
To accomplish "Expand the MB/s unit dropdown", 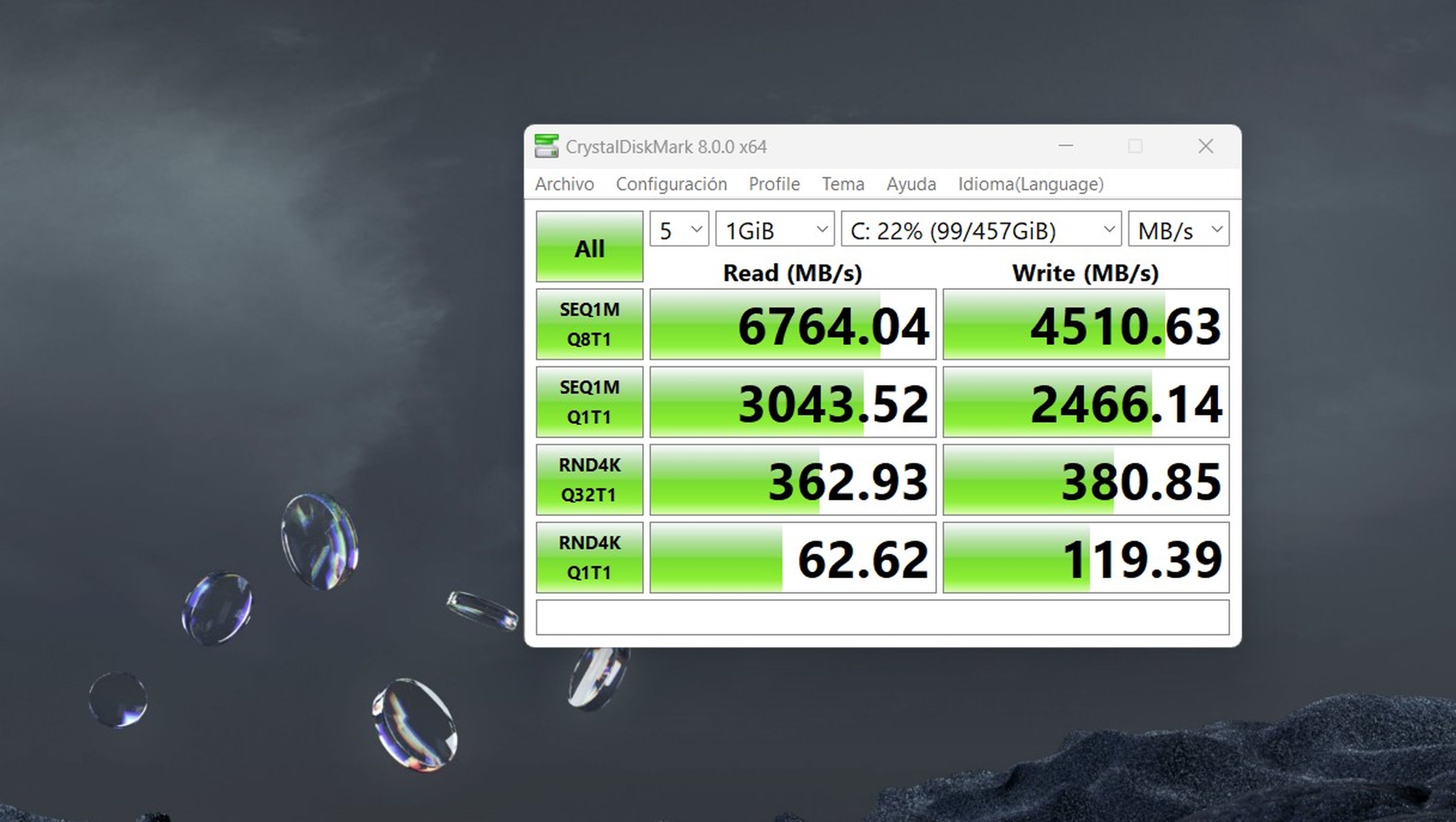I will click(x=1178, y=229).
